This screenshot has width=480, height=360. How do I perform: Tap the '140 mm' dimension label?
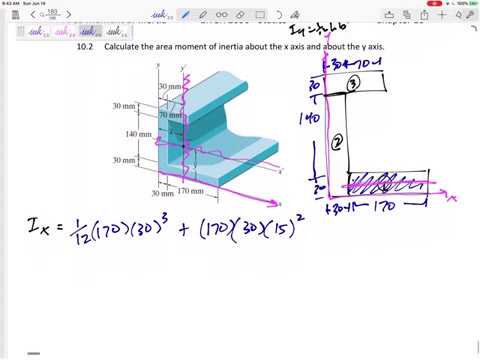tap(138, 134)
